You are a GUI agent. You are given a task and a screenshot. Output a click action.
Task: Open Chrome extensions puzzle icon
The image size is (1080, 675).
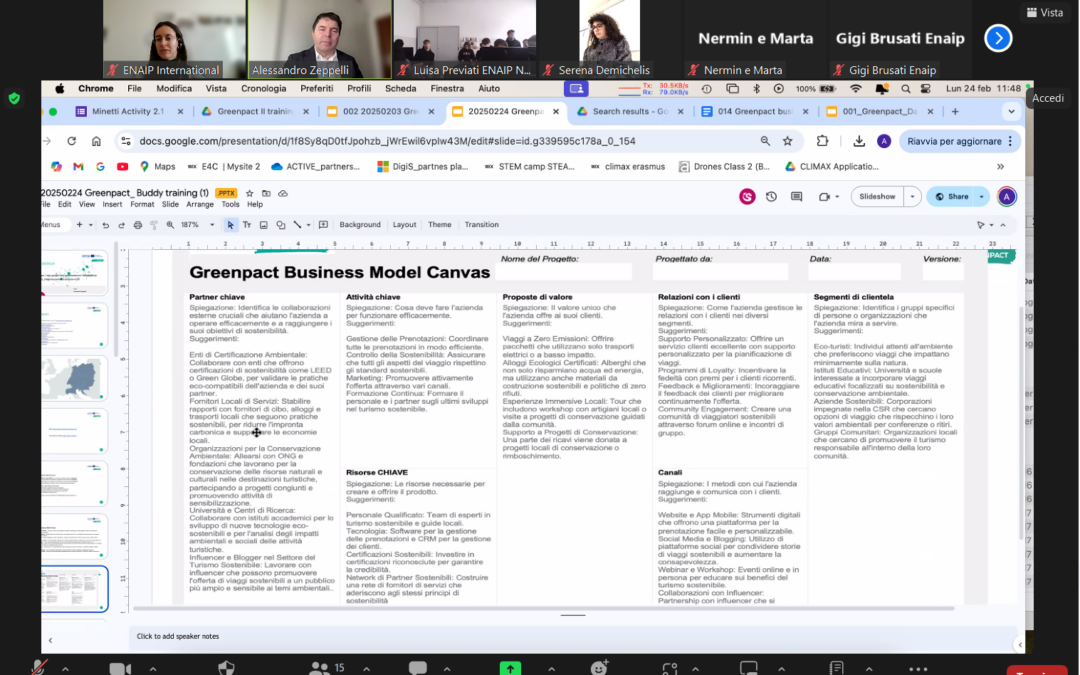[822, 141]
